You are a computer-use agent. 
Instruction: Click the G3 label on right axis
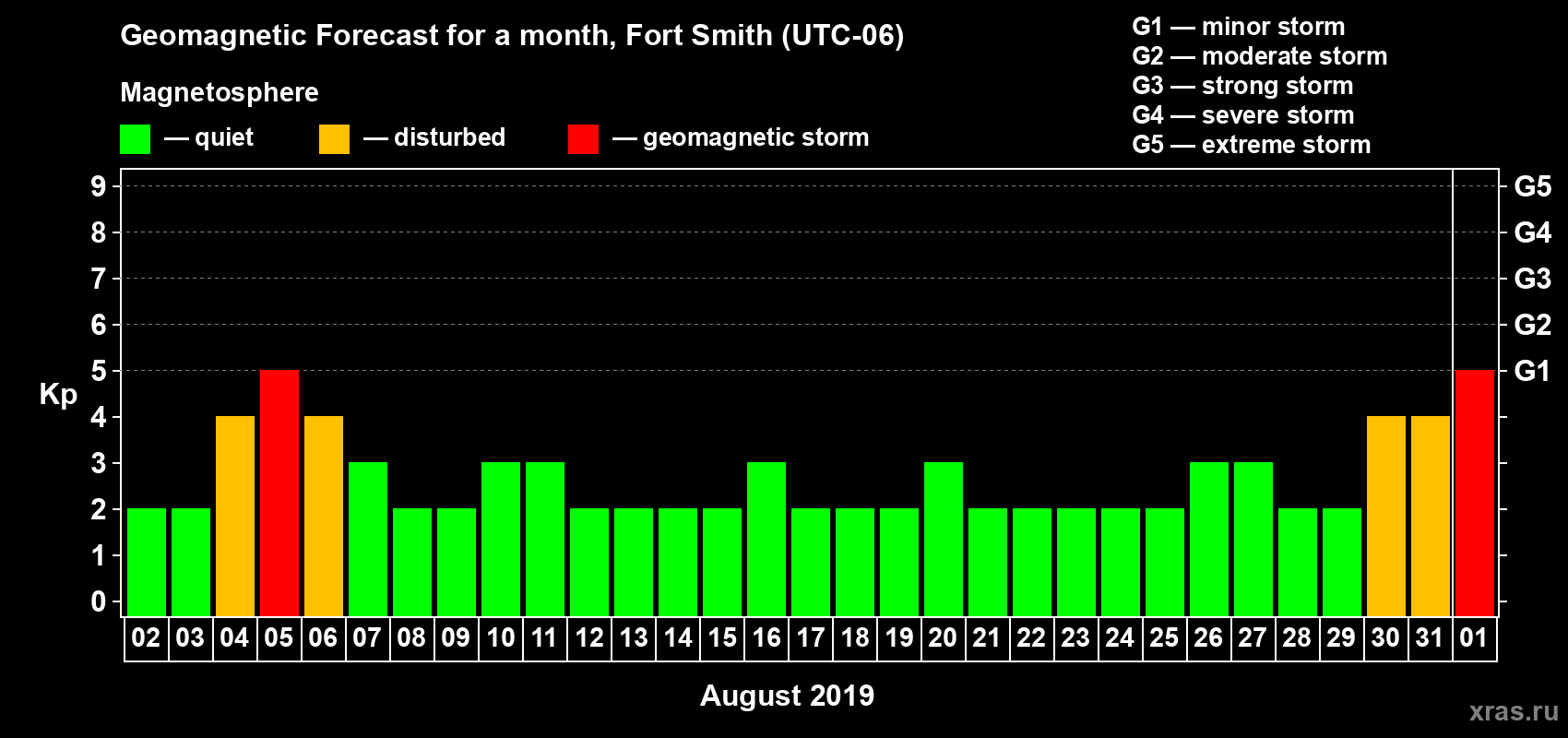(1532, 279)
